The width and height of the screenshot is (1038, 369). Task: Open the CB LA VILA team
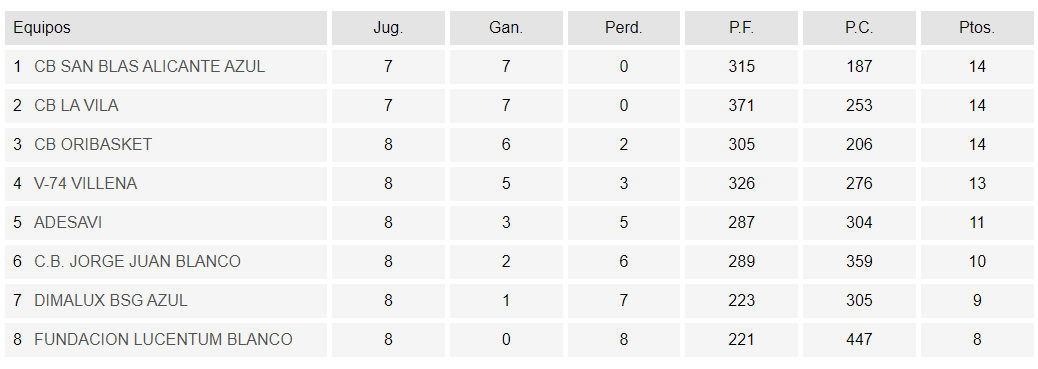(76, 106)
